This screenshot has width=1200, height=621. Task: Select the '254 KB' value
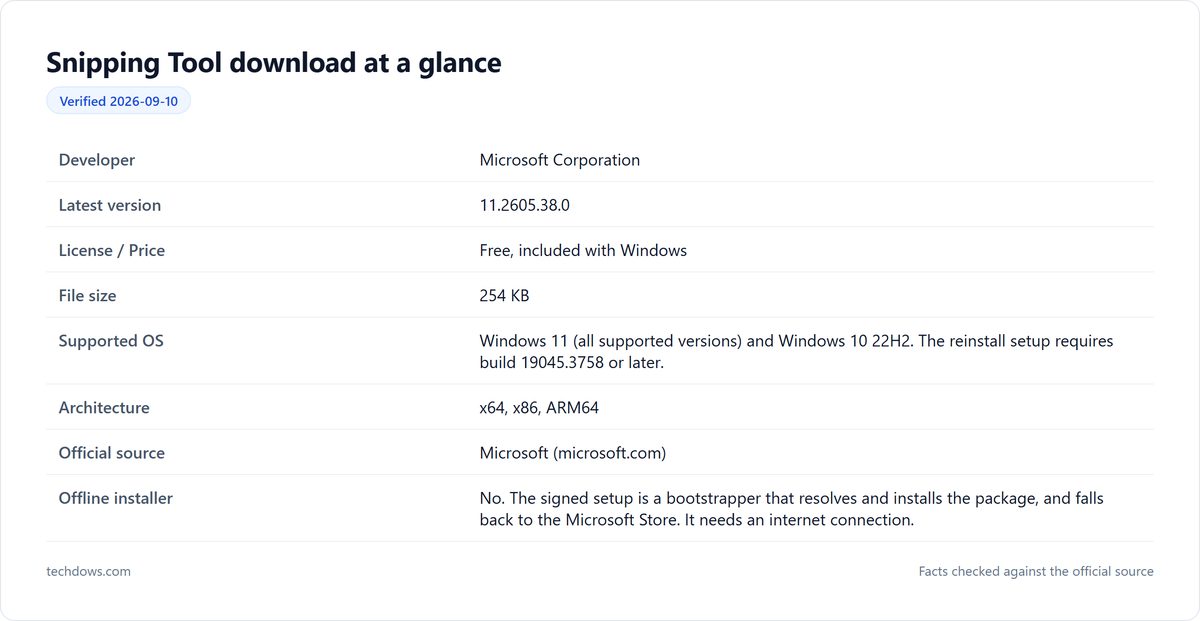(505, 296)
